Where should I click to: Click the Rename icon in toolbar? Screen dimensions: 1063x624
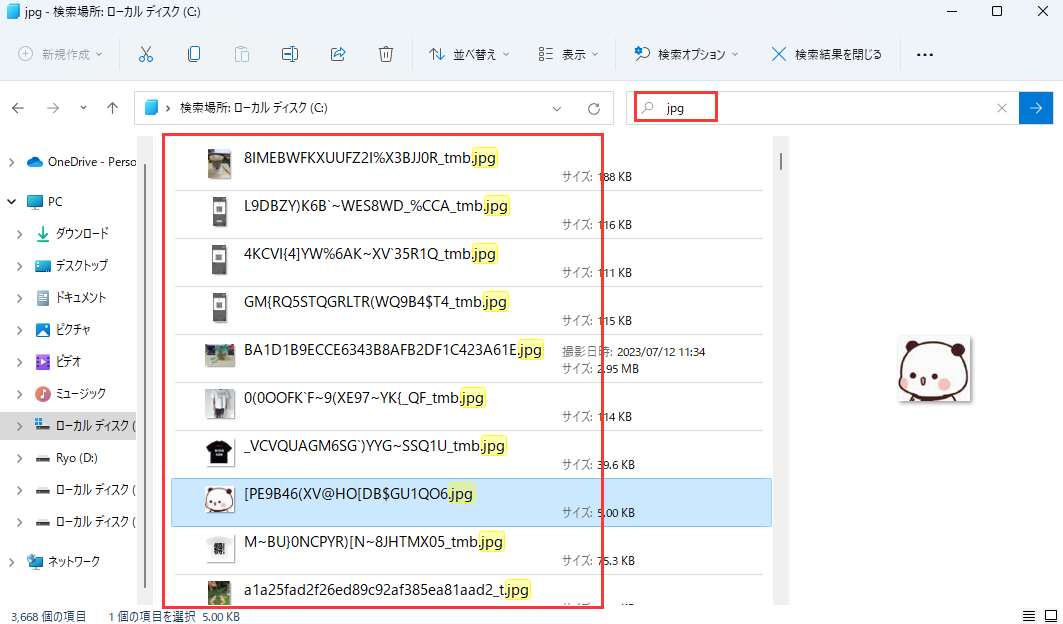pyautogui.click(x=290, y=54)
